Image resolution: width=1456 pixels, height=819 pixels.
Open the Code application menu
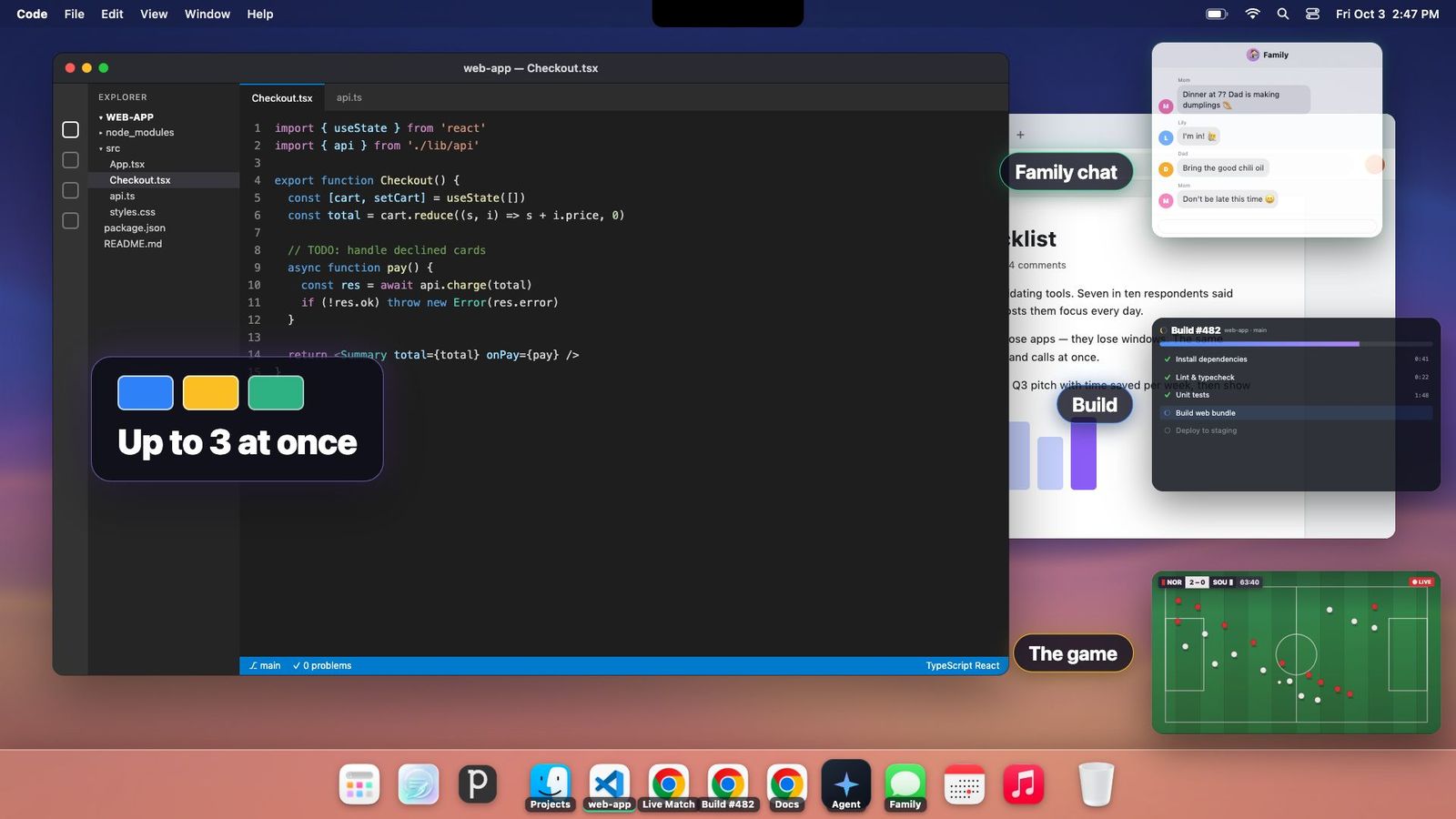coord(32,14)
